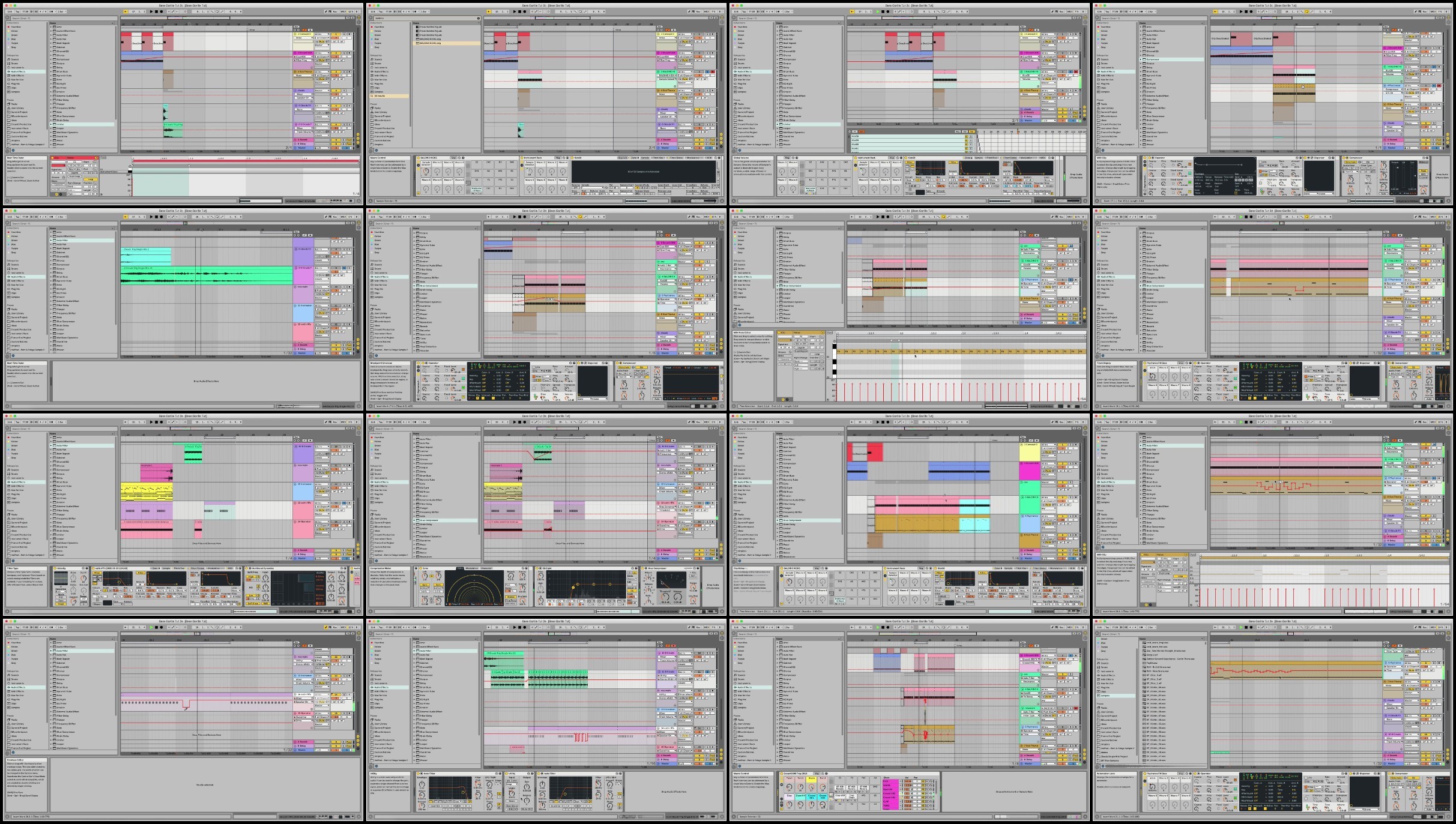Turn off EQ Eight device activator
This screenshot has width=1456, height=824.
(x=537, y=568)
